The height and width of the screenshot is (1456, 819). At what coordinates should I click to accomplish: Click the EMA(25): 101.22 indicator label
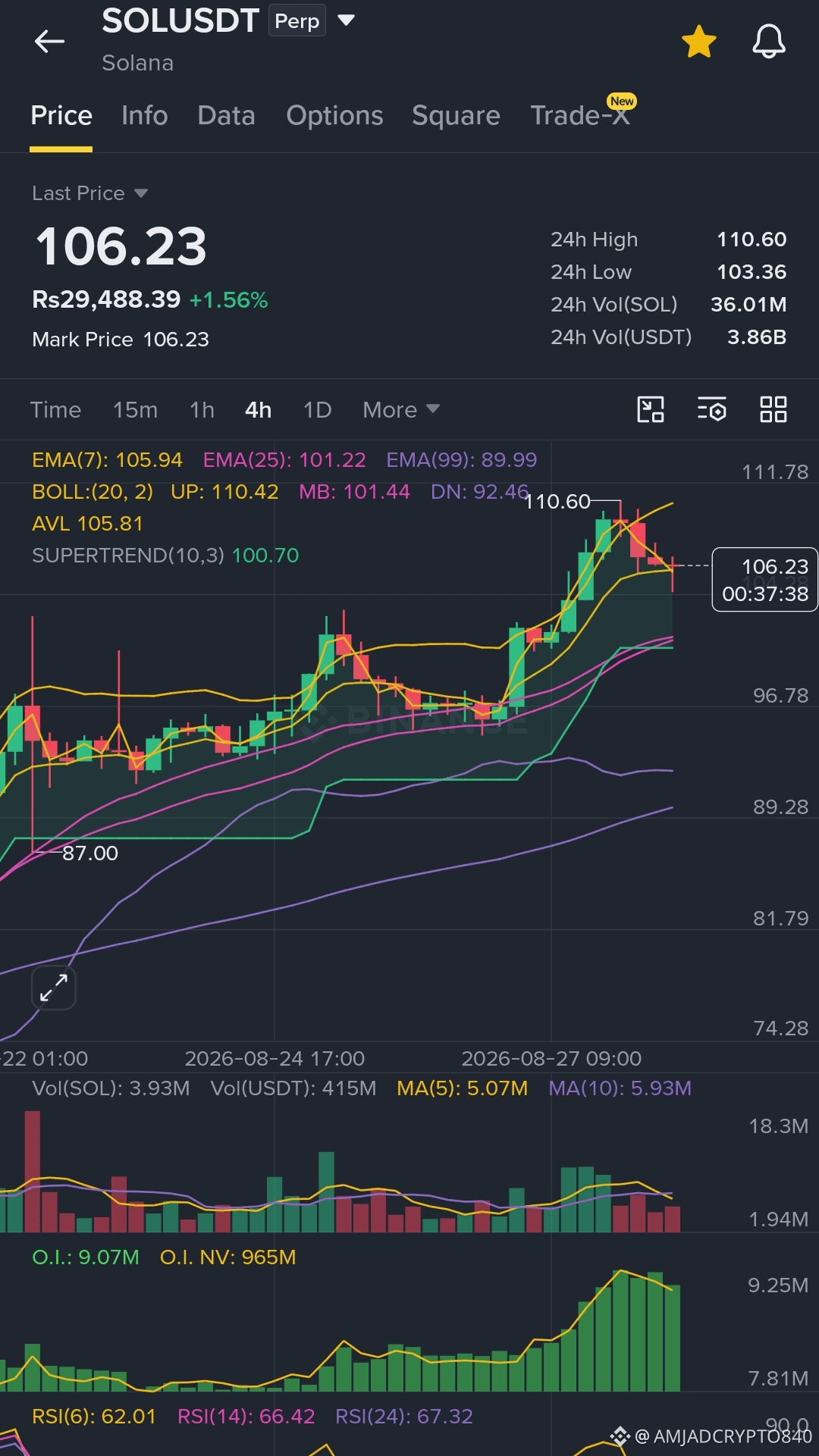[x=284, y=460]
